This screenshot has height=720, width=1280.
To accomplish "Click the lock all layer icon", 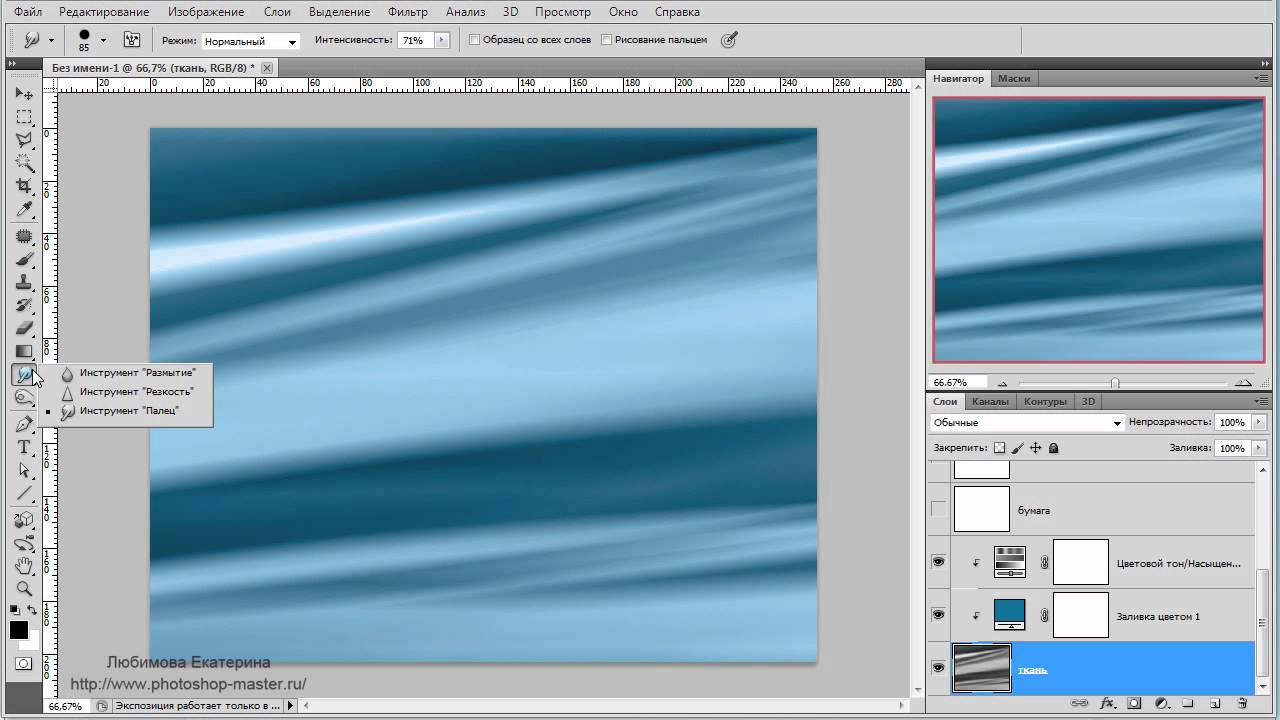I will pyautogui.click(x=1053, y=449).
